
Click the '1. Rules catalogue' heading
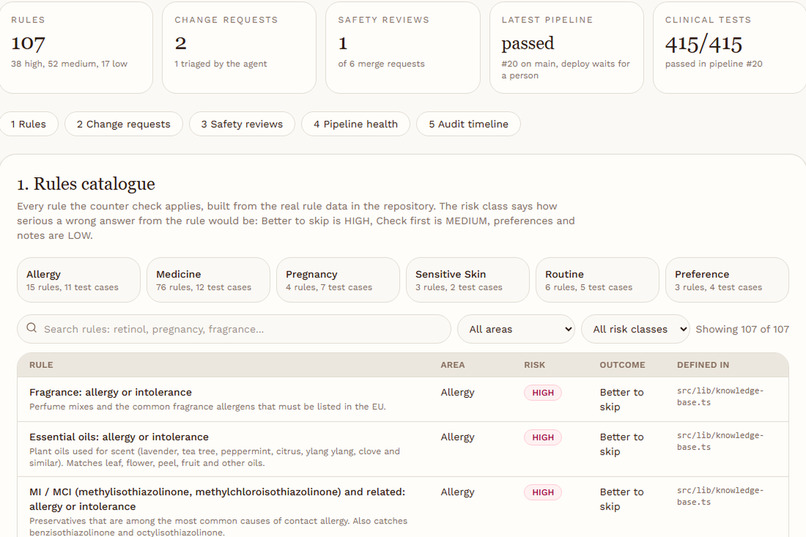[86, 184]
